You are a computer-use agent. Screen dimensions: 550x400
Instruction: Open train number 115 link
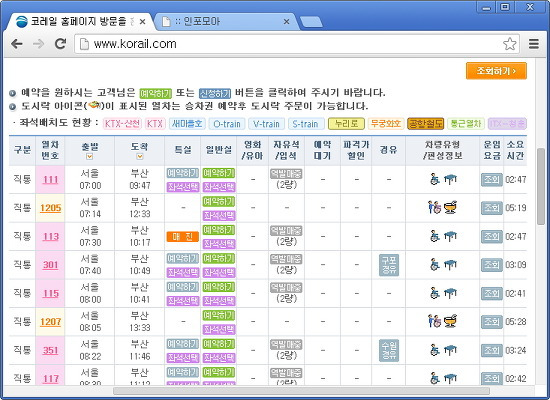point(51,293)
